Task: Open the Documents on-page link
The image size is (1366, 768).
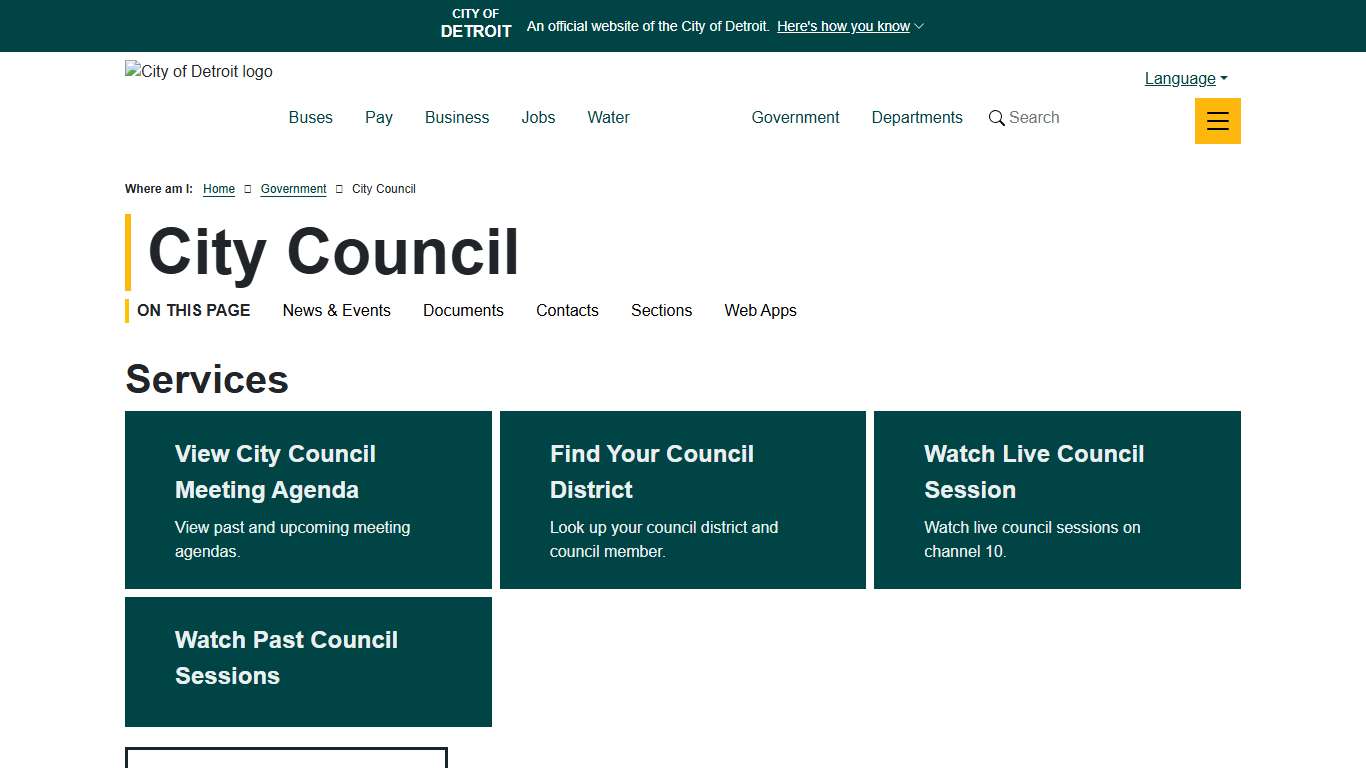Action: tap(463, 310)
